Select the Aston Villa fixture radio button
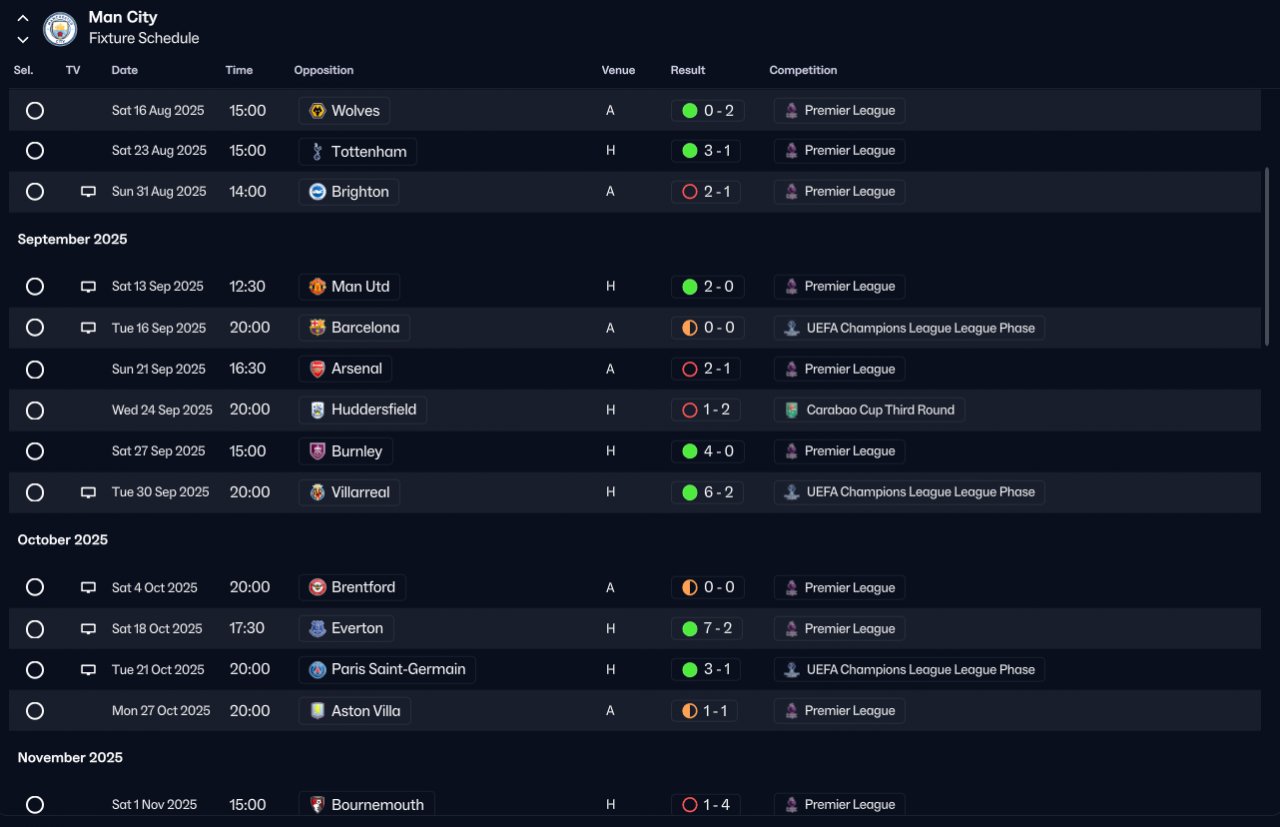The width and height of the screenshot is (1280, 827). click(x=35, y=711)
